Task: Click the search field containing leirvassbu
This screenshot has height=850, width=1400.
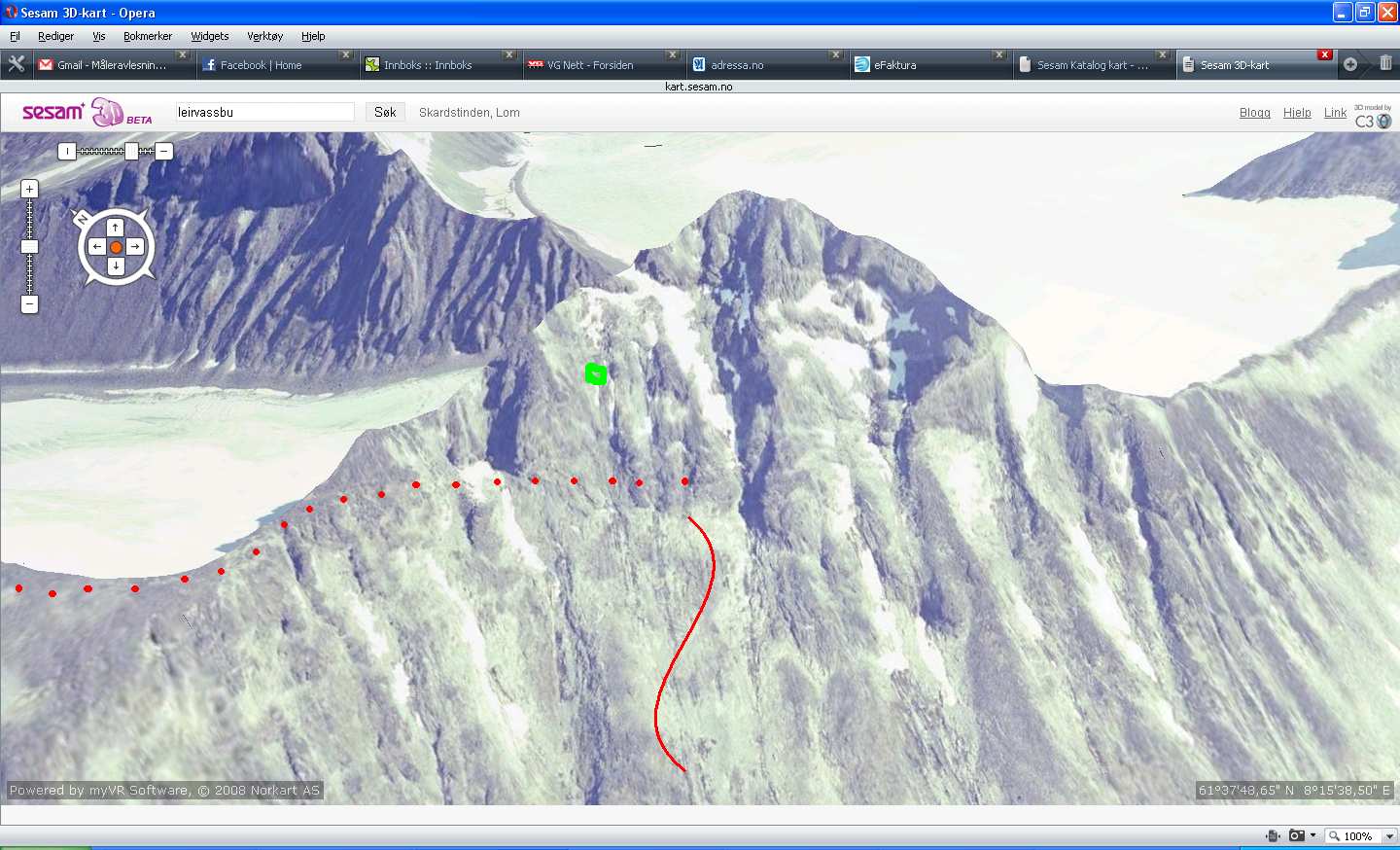Action: (264, 112)
